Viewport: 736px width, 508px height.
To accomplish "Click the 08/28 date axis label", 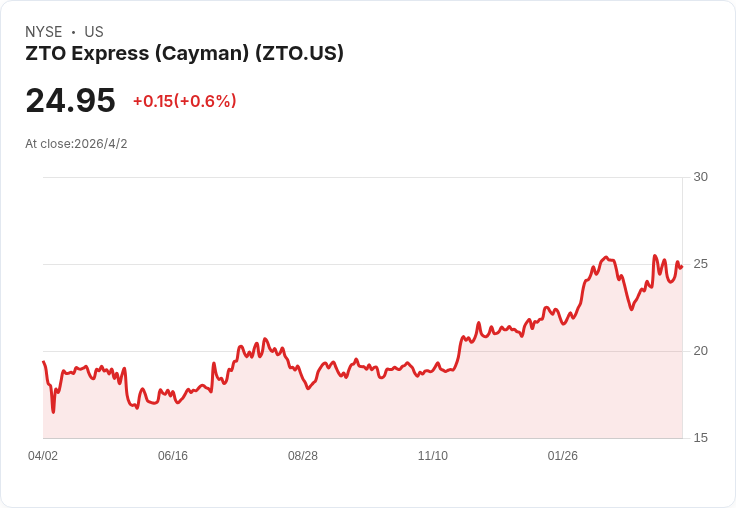I will click(303, 456).
